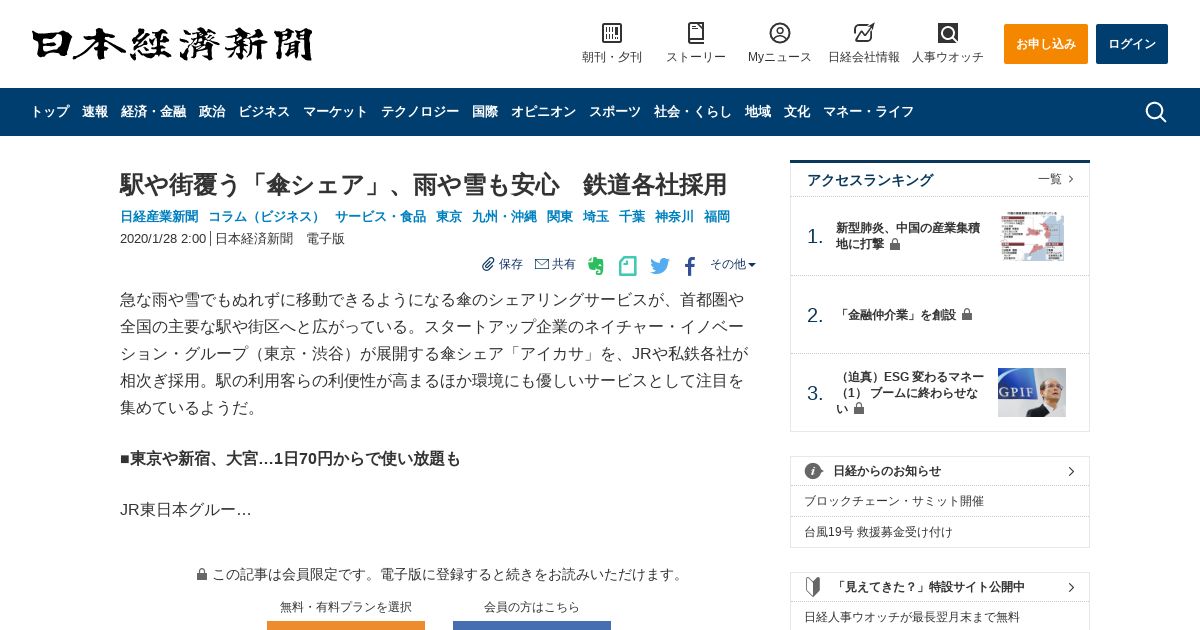Open the ビジネス navigation item
The image size is (1200, 630).
[x=264, y=112]
